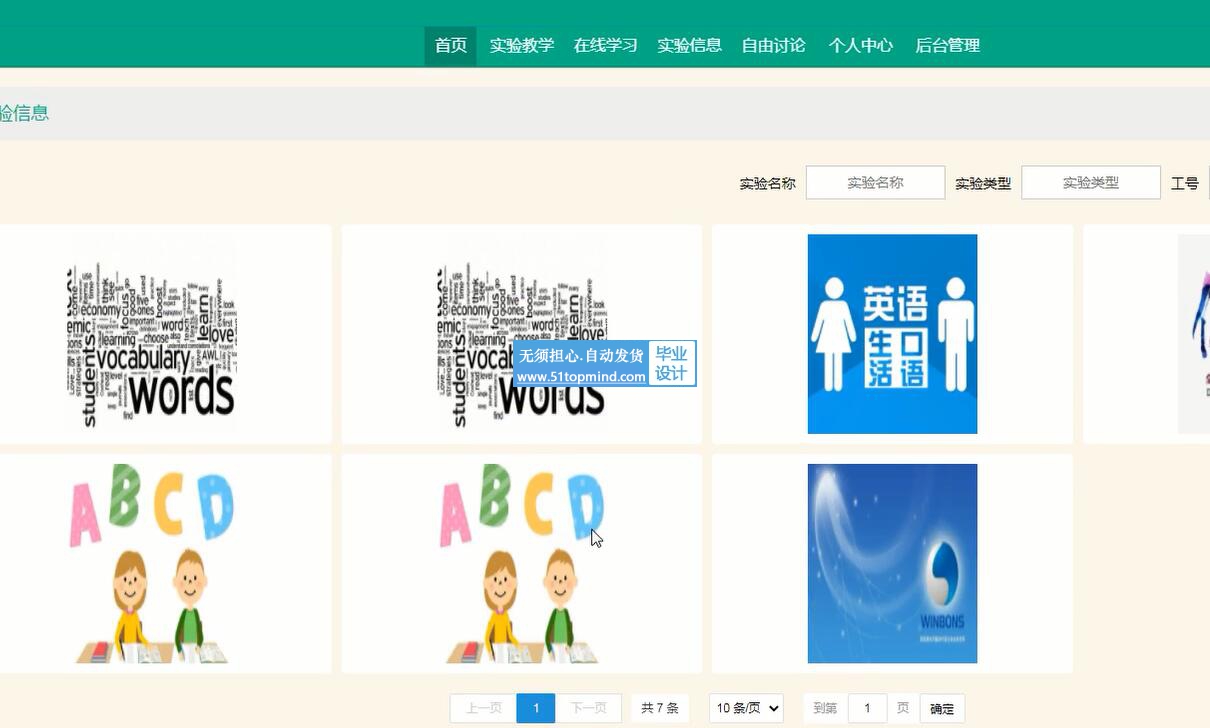1210x728 pixels.
Task: Open the WINBONS blue thumbnail
Action: pos(892,563)
